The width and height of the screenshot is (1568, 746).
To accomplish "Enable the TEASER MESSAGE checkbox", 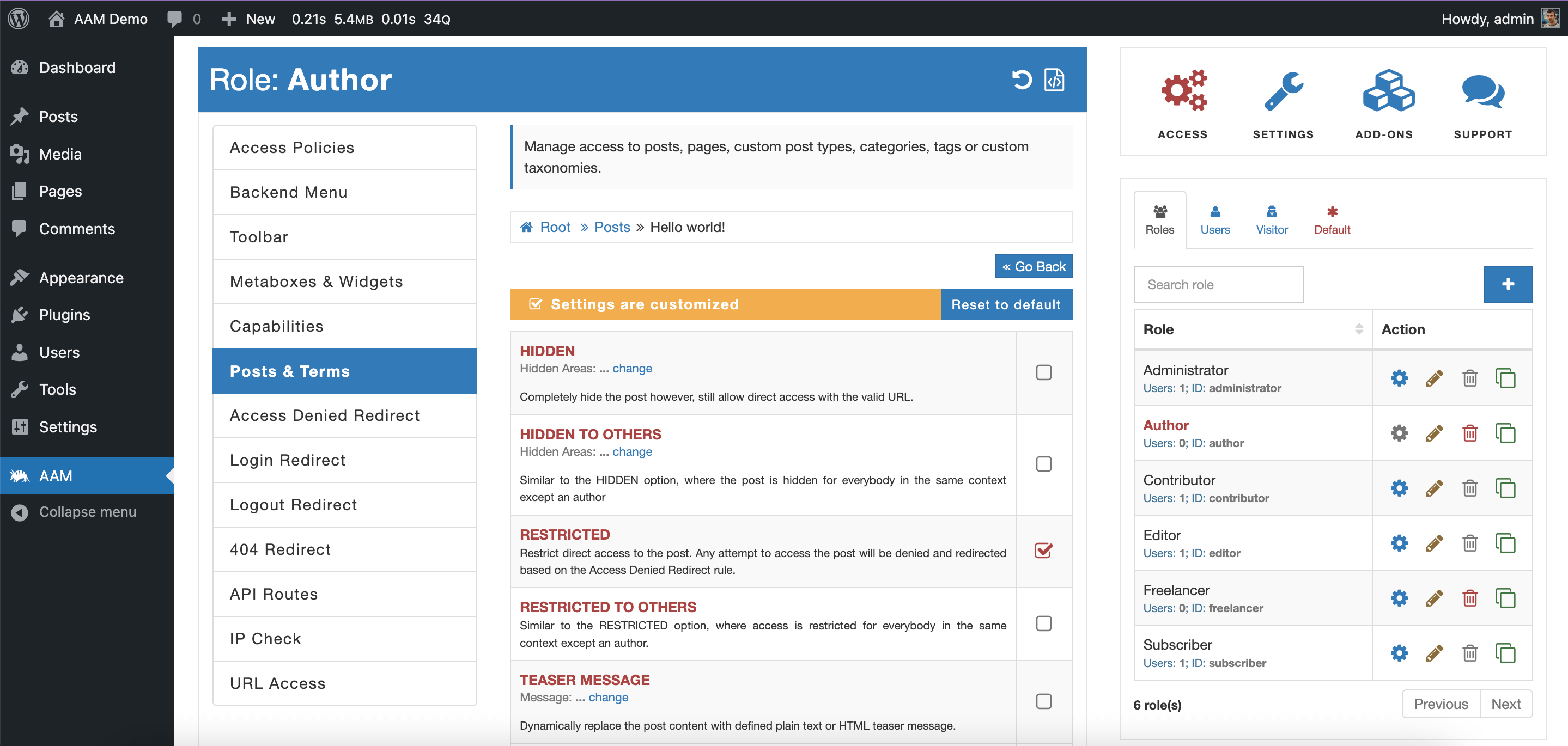I will tap(1043, 701).
